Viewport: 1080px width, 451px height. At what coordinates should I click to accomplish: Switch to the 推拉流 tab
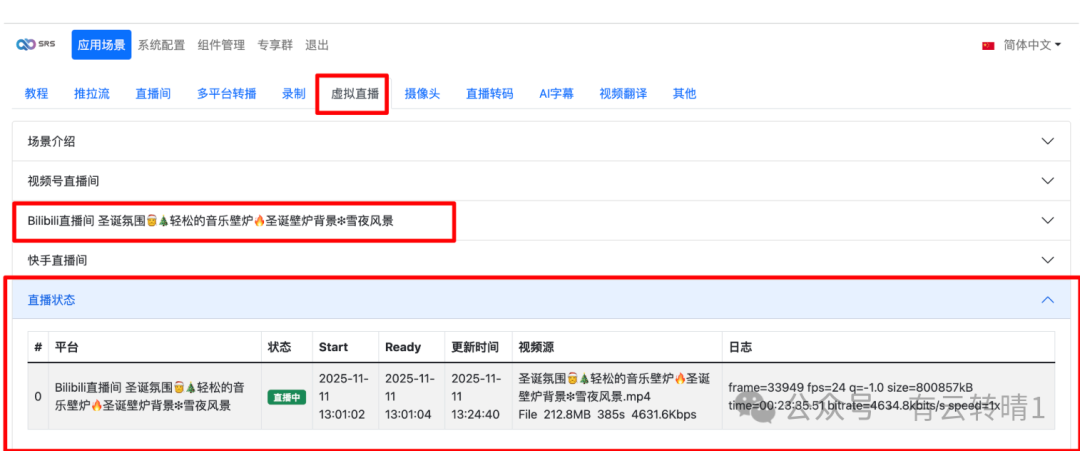[92, 94]
